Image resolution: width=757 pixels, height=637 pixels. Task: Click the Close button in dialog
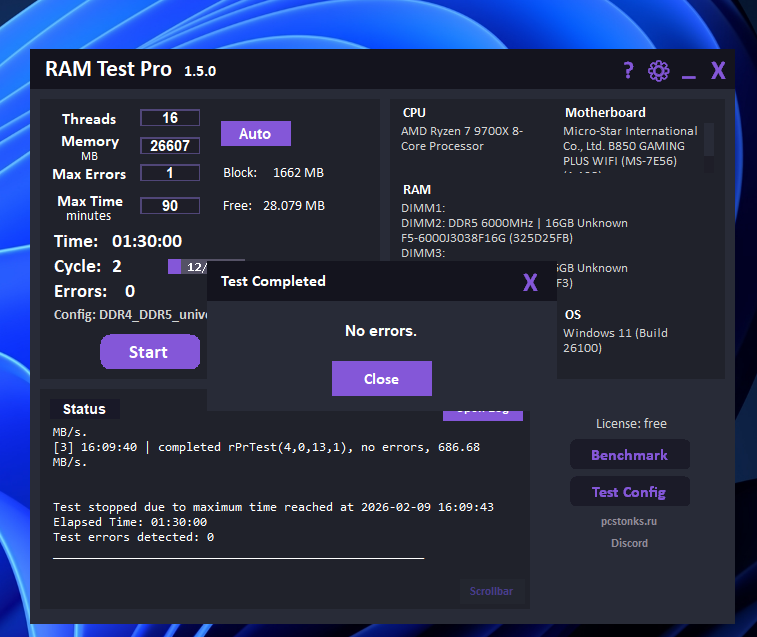point(382,379)
